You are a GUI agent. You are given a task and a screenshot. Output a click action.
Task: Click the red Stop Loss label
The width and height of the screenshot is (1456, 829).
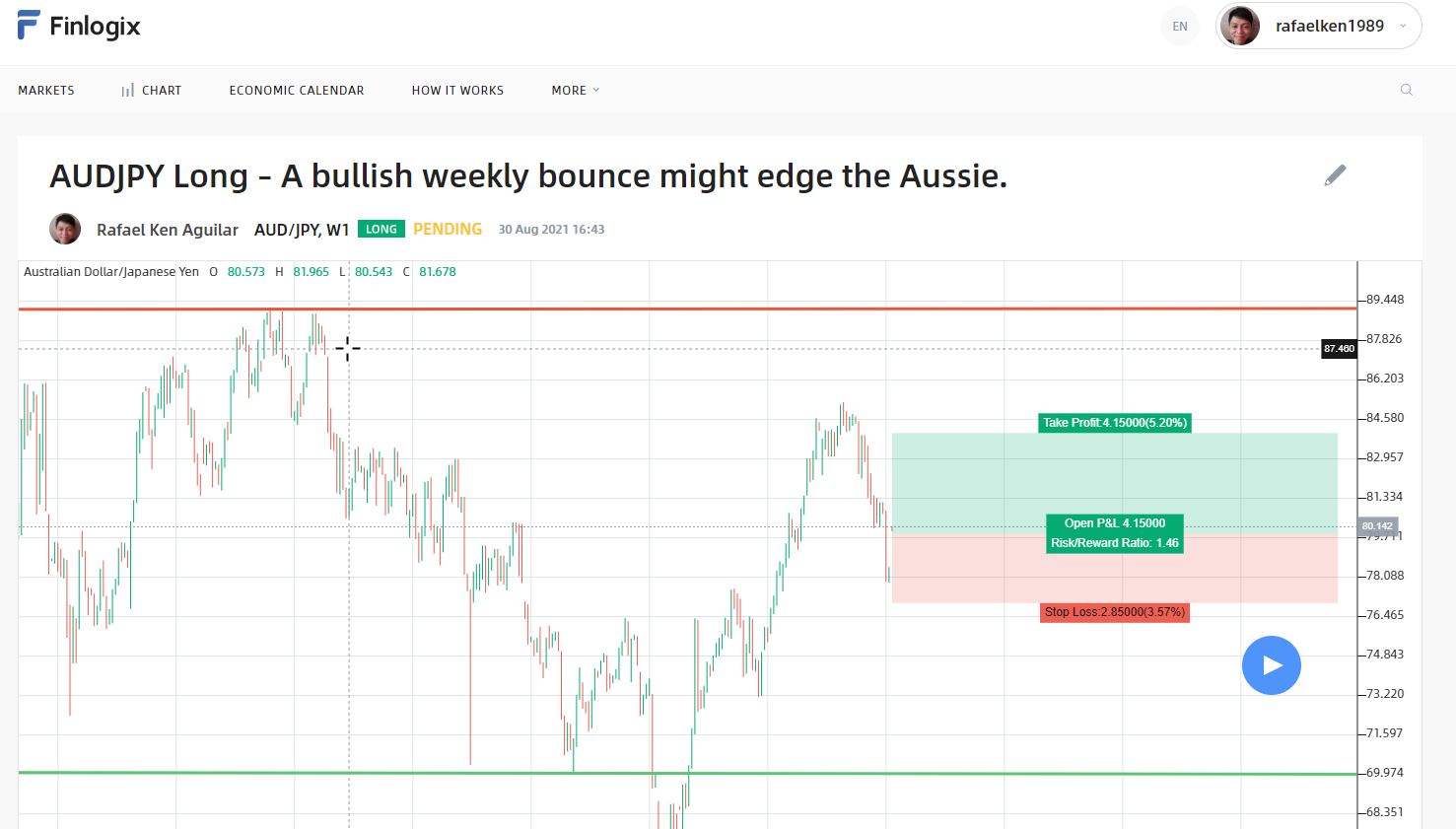pos(1115,612)
